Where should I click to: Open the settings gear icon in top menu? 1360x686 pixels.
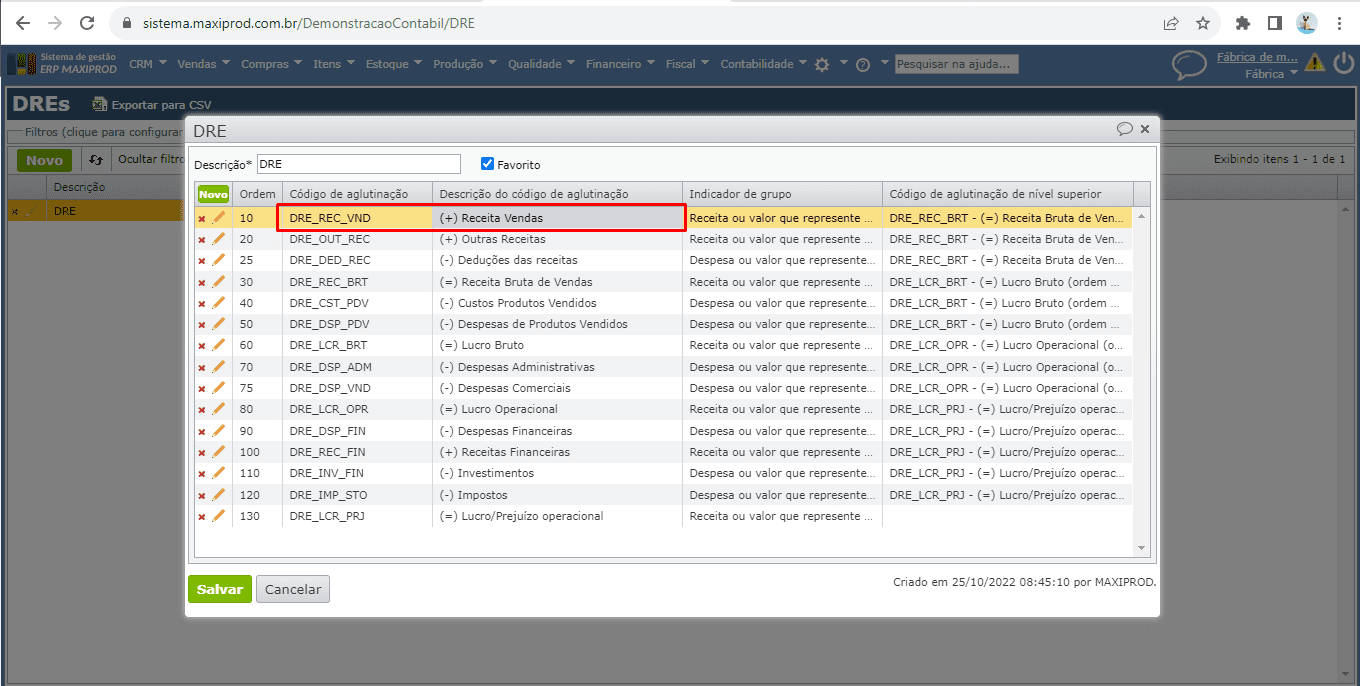[822, 64]
